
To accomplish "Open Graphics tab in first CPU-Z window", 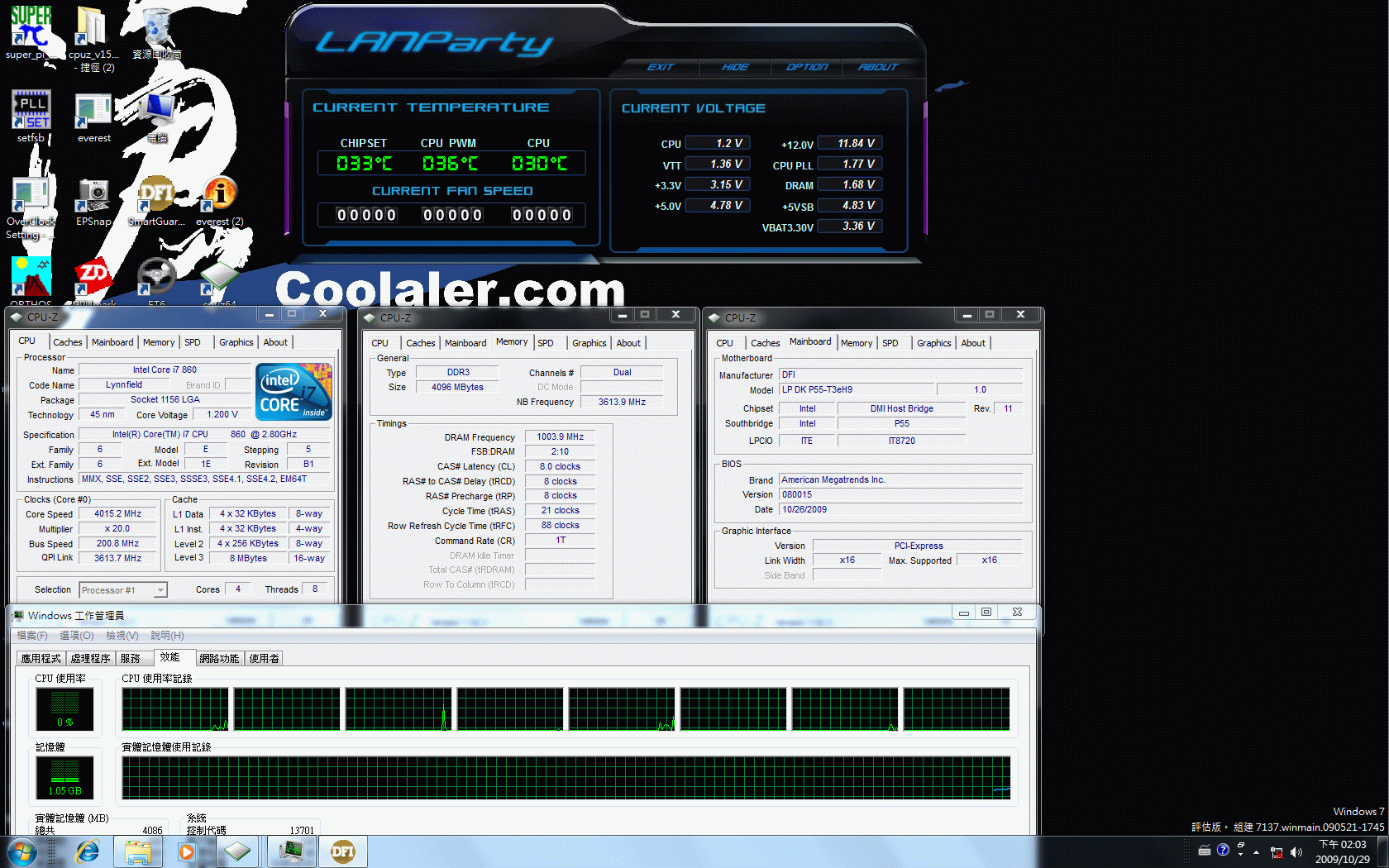I will coord(236,342).
